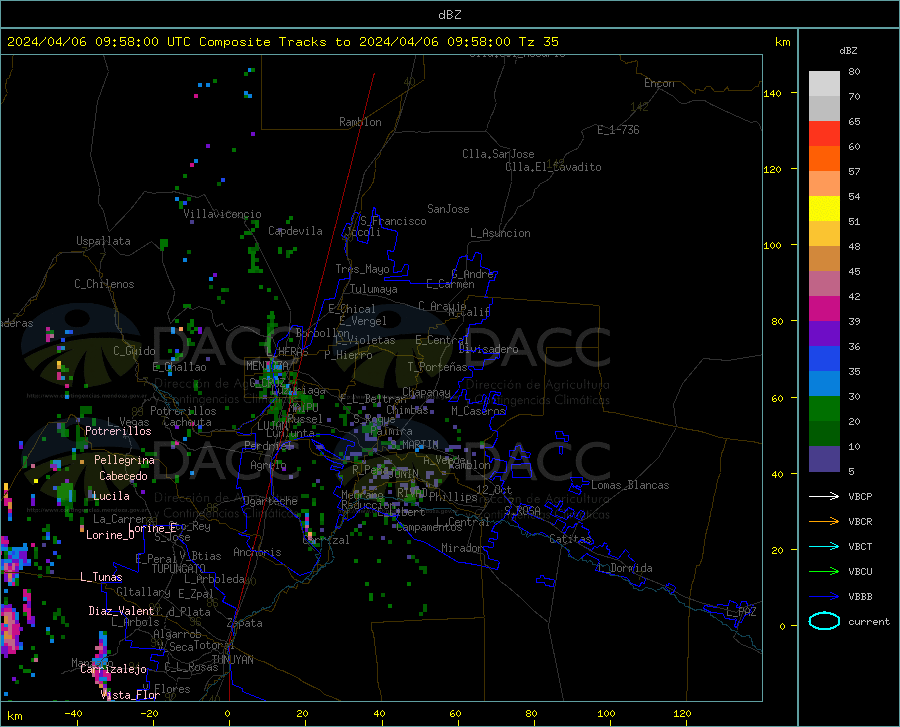
Task: Click the 'Lomas_Blancas' map label
Action: click(x=630, y=485)
